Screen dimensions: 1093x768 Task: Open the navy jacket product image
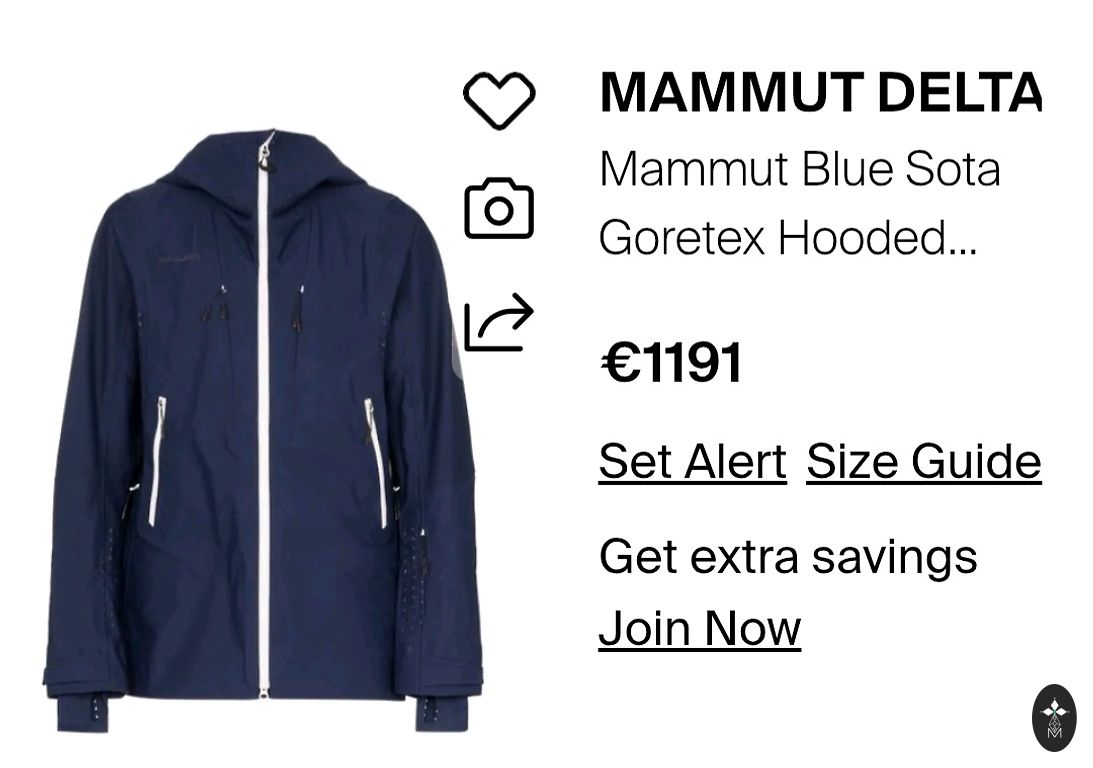coord(263,431)
